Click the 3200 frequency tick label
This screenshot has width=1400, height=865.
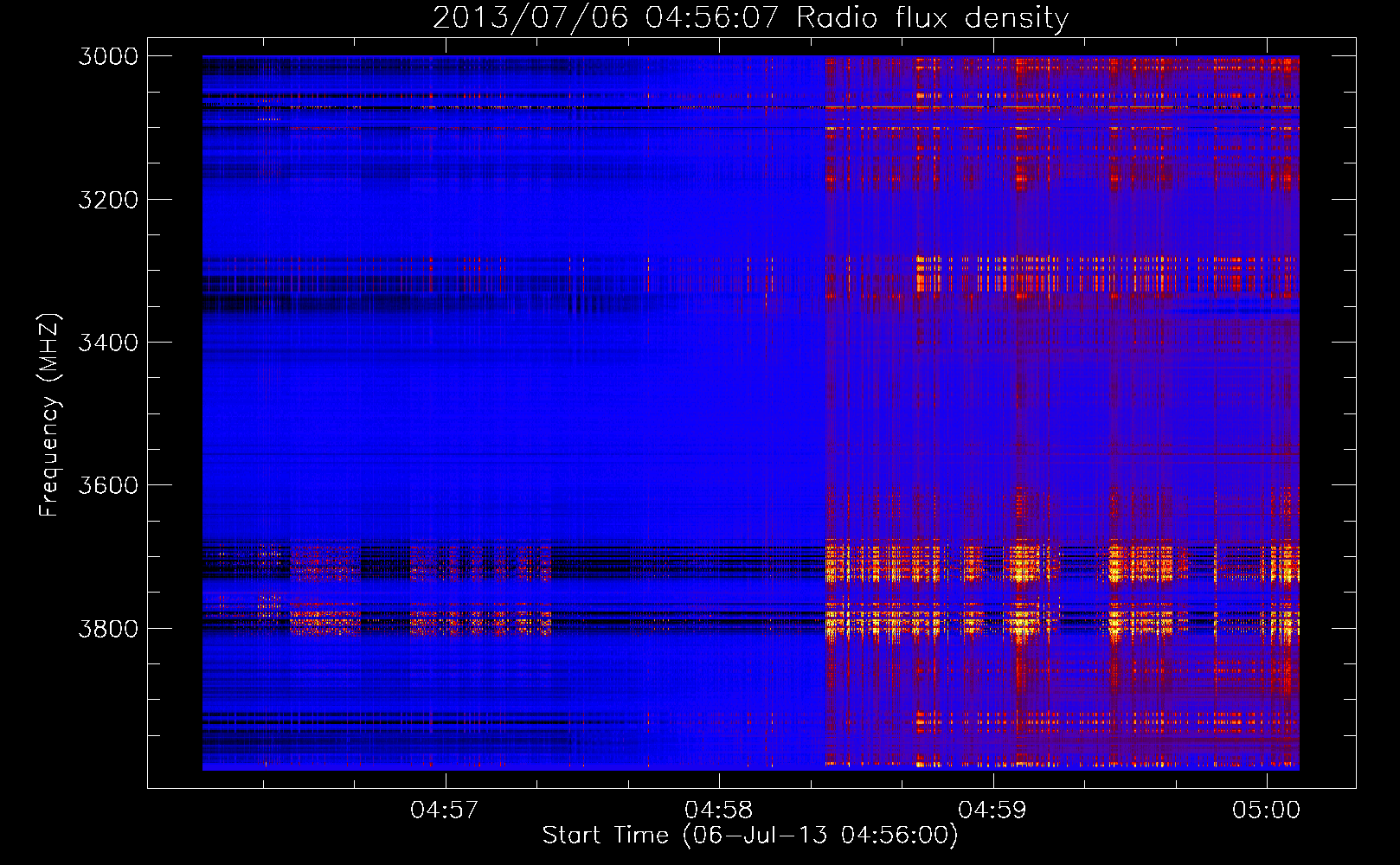tap(108, 200)
